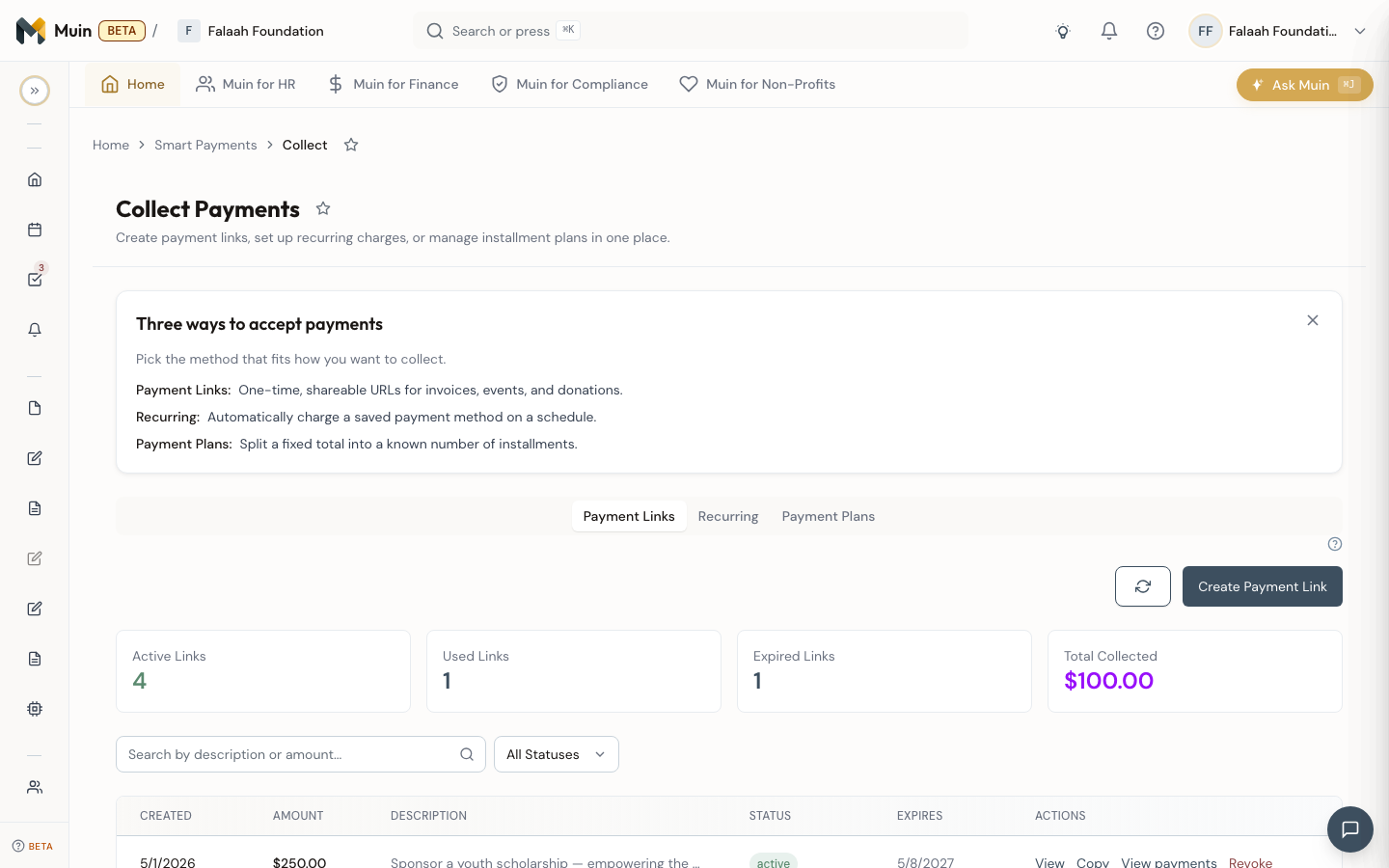Viewport: 1389px width, 868px height.
Task: Click the magnifier icon in payment search
Action: click(x=467, y=754)
